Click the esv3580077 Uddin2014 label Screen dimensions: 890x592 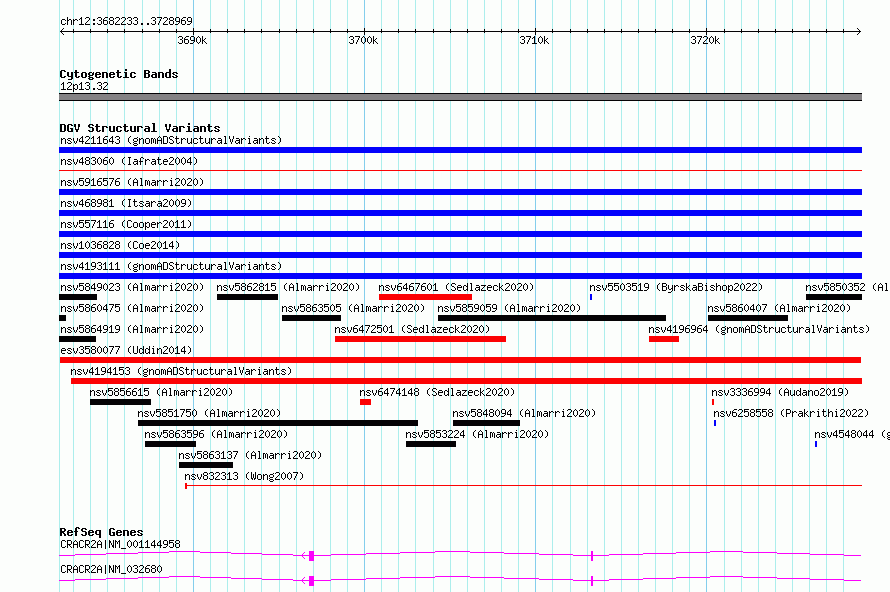click(x=126, y=350)
